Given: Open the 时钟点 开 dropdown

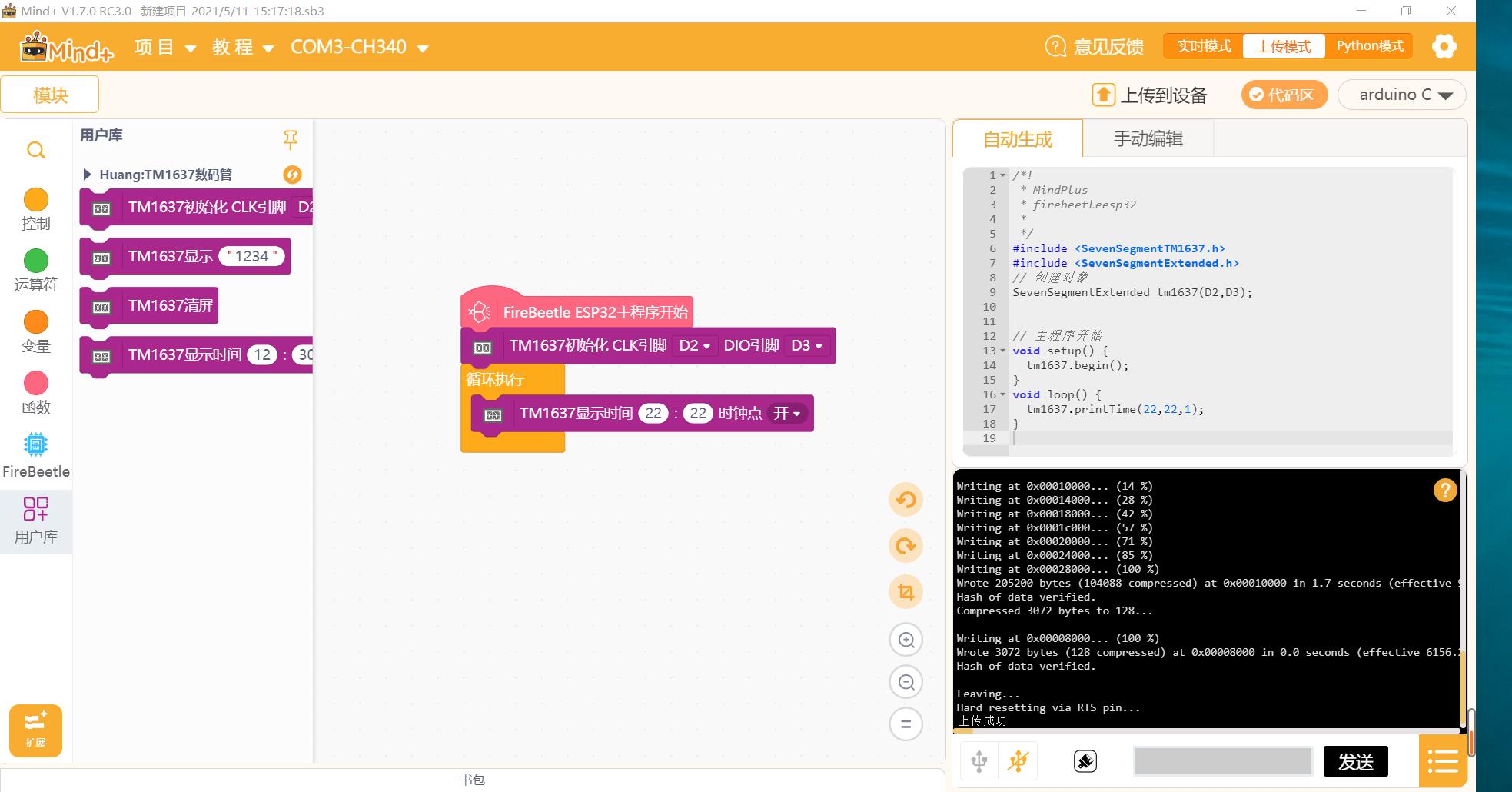Looking at the screenshot, I should (787, 414).
